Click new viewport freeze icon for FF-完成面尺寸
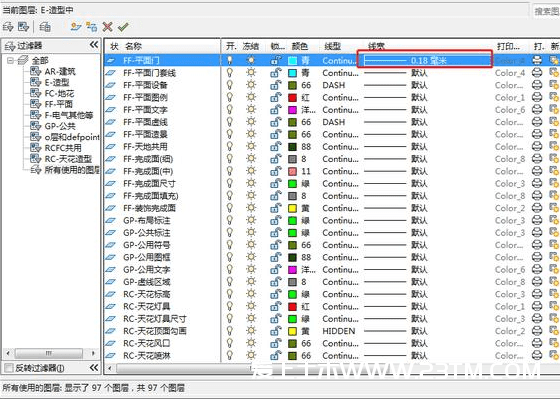Image resolution: width=560 pixels, height=399 pixels. (x=554, y=184)
